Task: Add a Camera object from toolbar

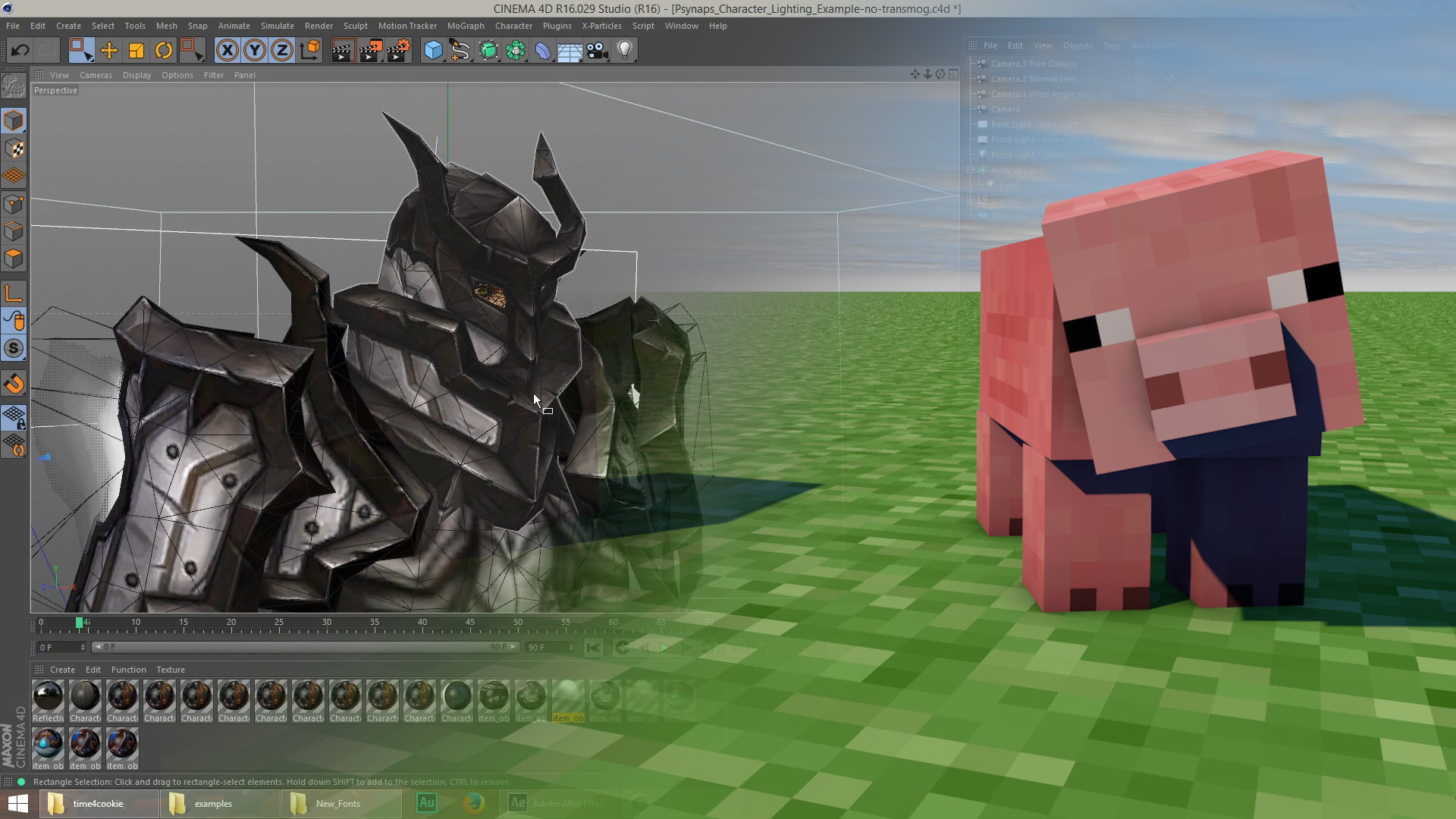Action: [598, 51]
